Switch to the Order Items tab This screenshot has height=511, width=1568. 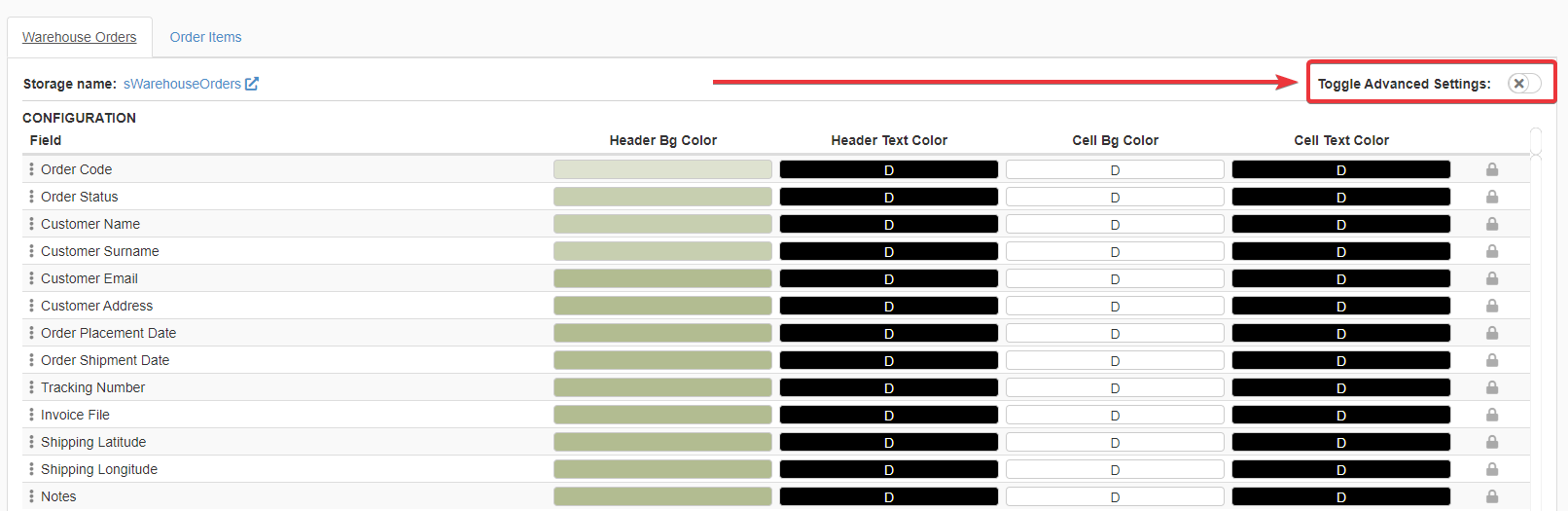[205, 37]
